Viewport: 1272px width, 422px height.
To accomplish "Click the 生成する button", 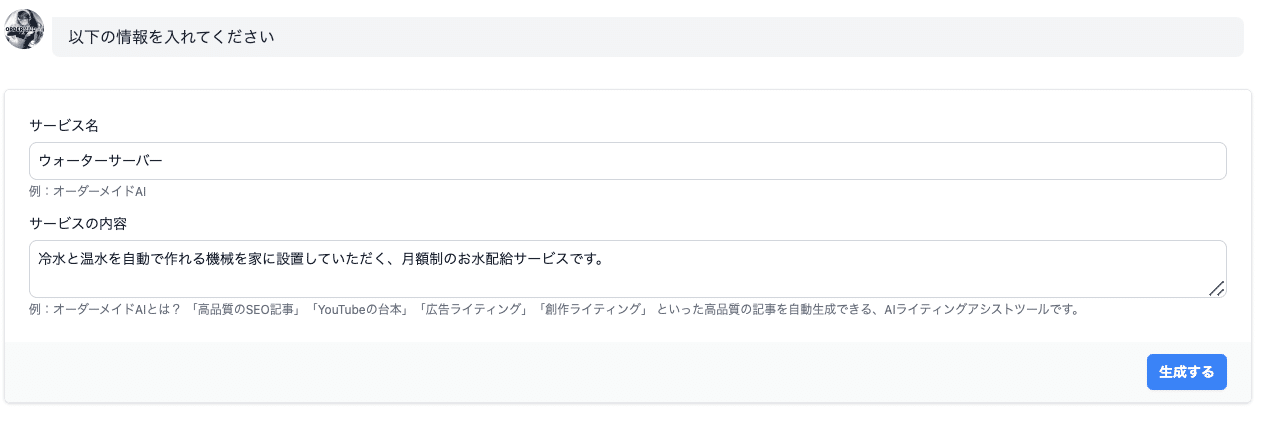I will click(1186, 372).
